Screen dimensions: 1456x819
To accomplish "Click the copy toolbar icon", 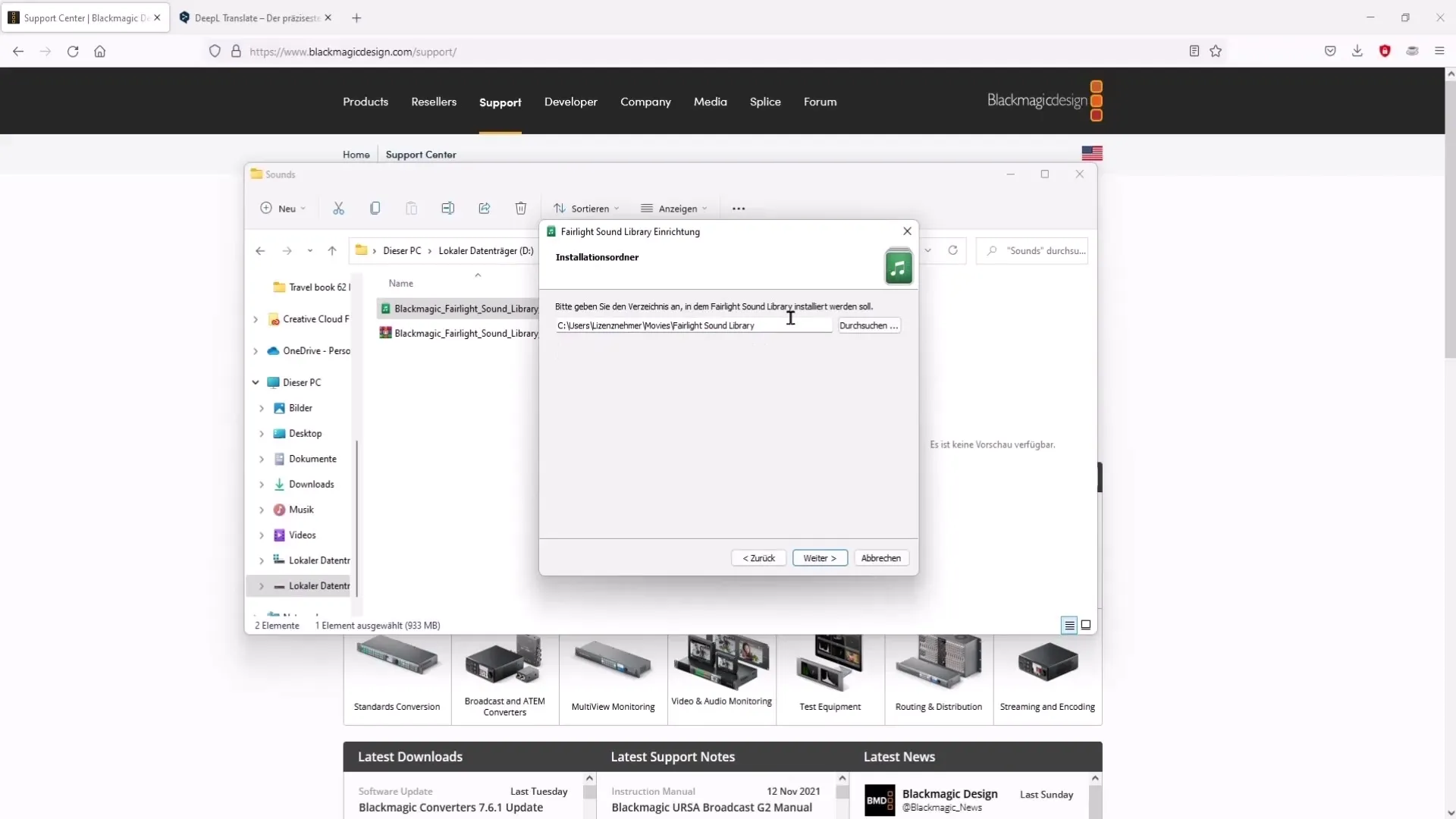I will point(375,208).
